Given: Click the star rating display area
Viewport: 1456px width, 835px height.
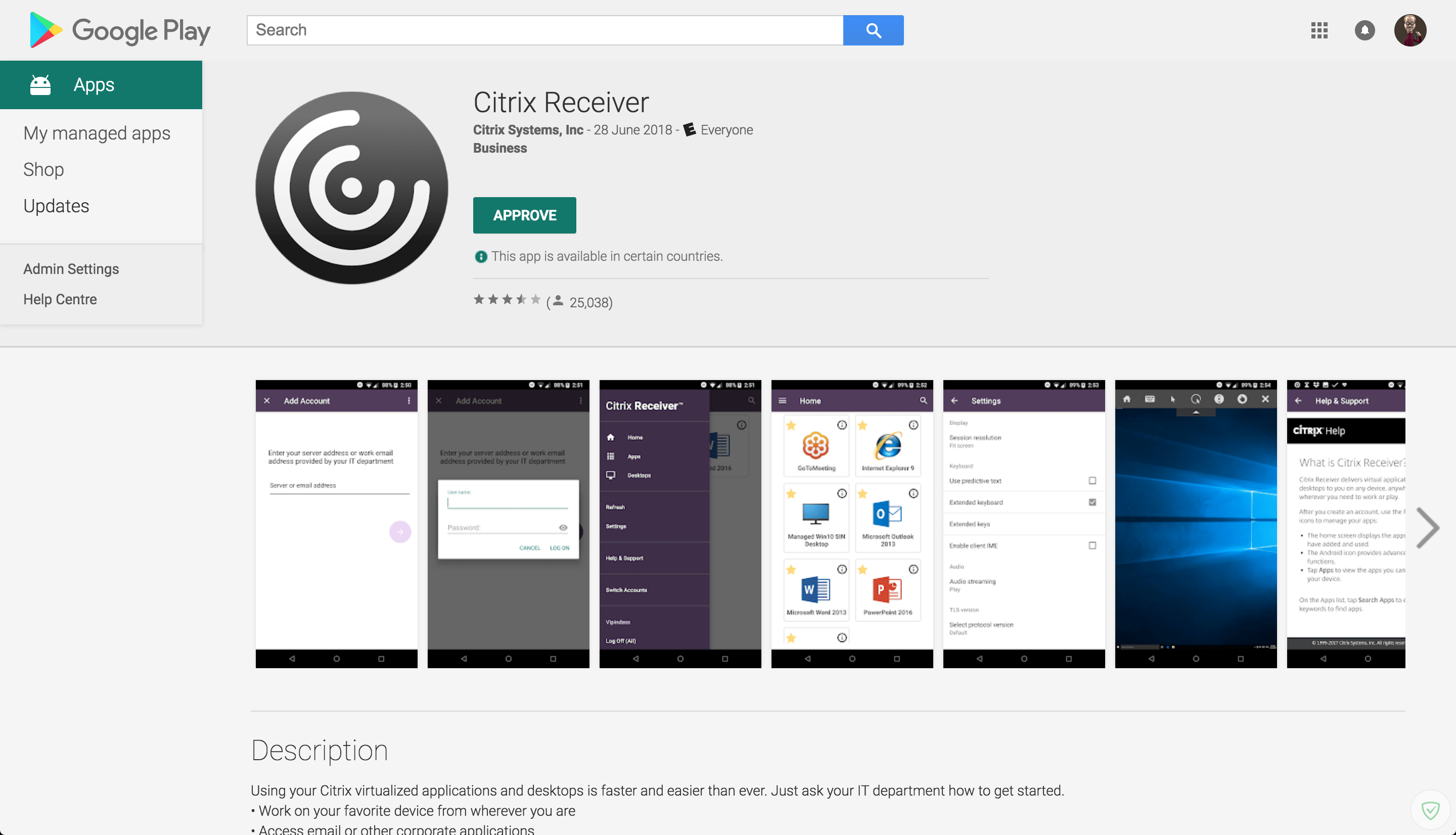Looking at the screenshot, I should (506, 300).
